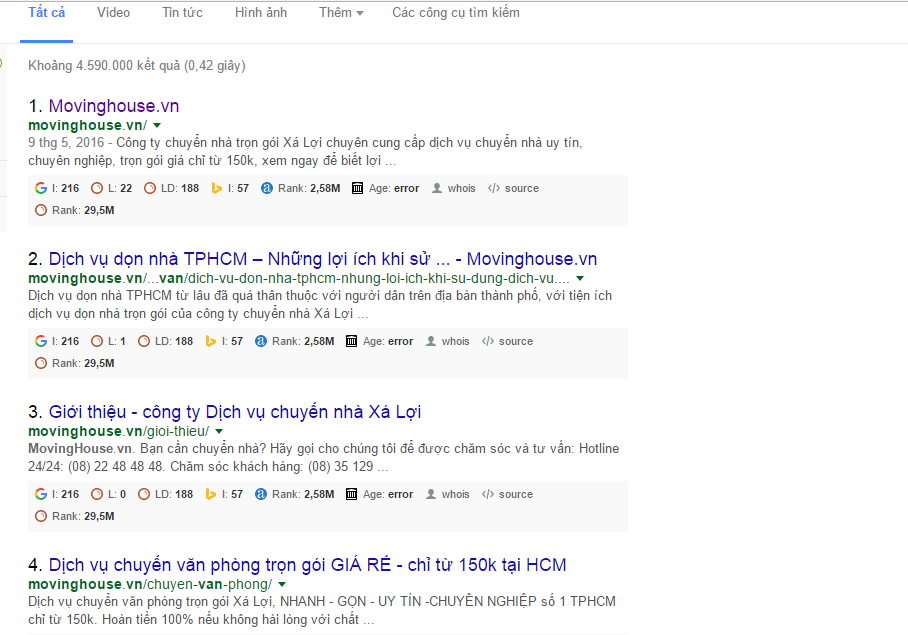Viewport: 908px width, 635px height.
Task: Click Age archive icon in result 2
Action: point(352,341)
